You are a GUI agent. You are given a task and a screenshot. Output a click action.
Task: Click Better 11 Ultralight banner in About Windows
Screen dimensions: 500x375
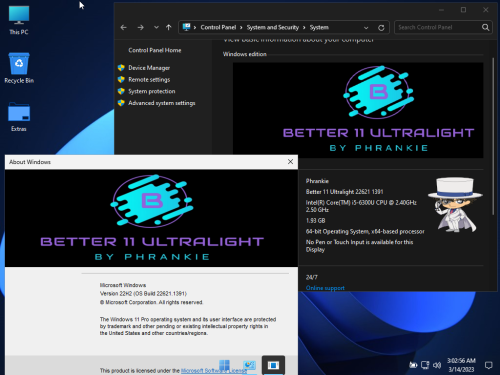click(x=151, y=218)
